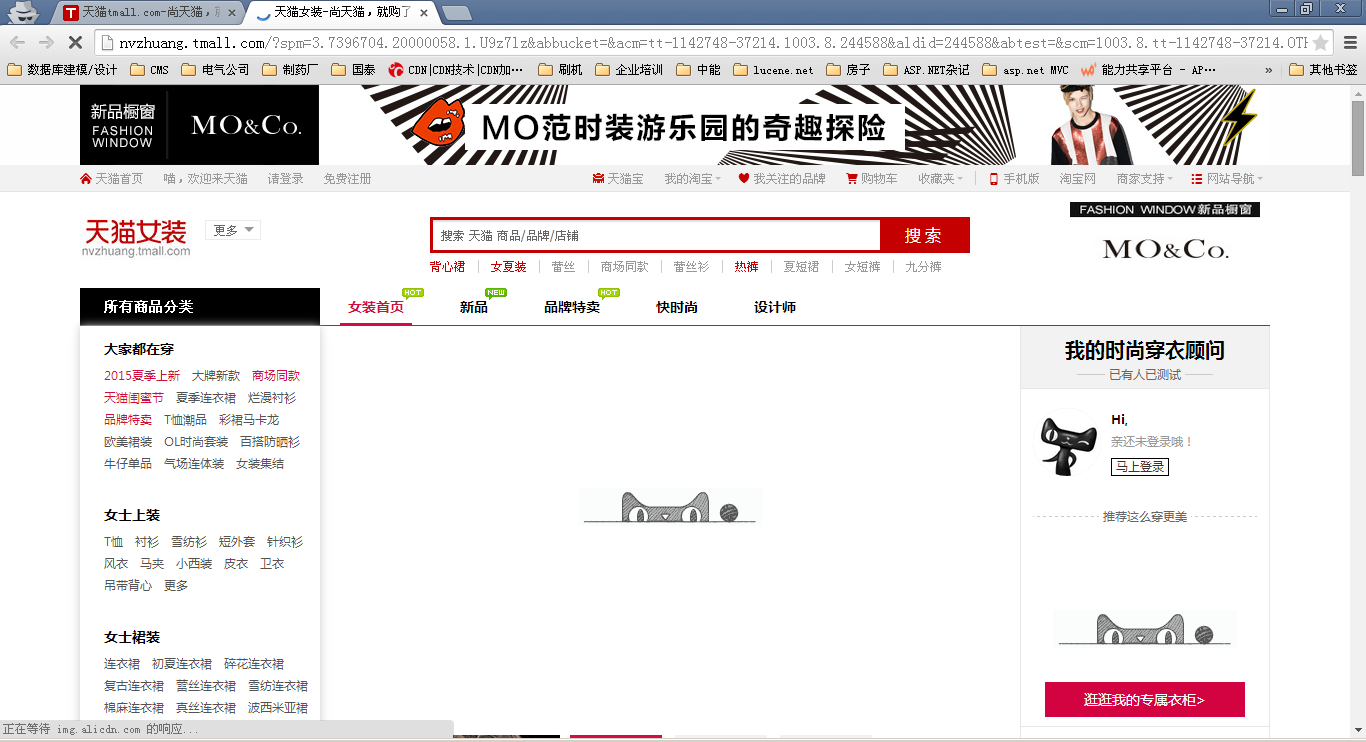Click 背心裙 hot search keyword
The width and height of the screenshot is (1366, 742).
[x=447, y=267]
